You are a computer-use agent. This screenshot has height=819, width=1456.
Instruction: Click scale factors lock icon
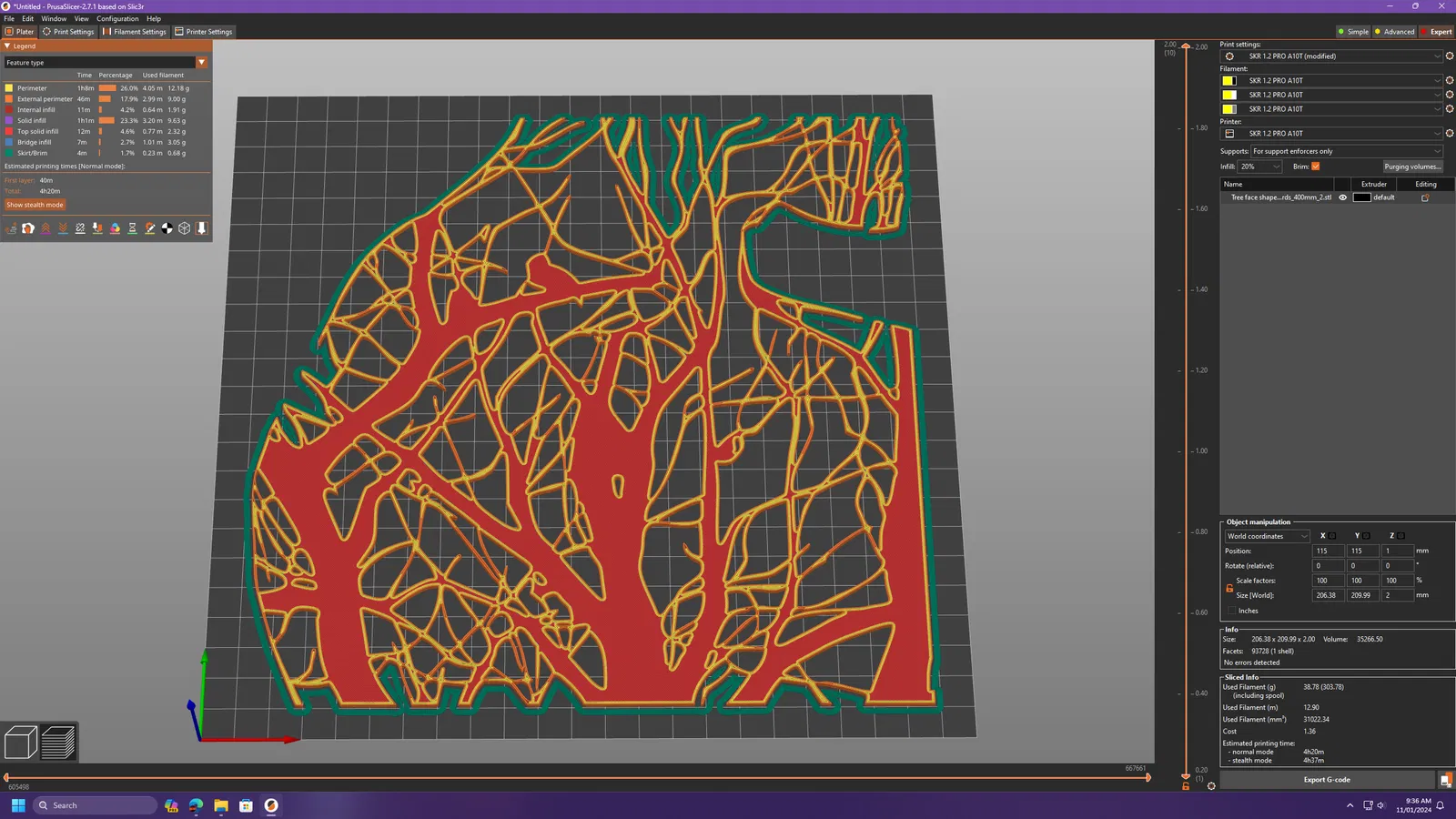[1229, 588]
